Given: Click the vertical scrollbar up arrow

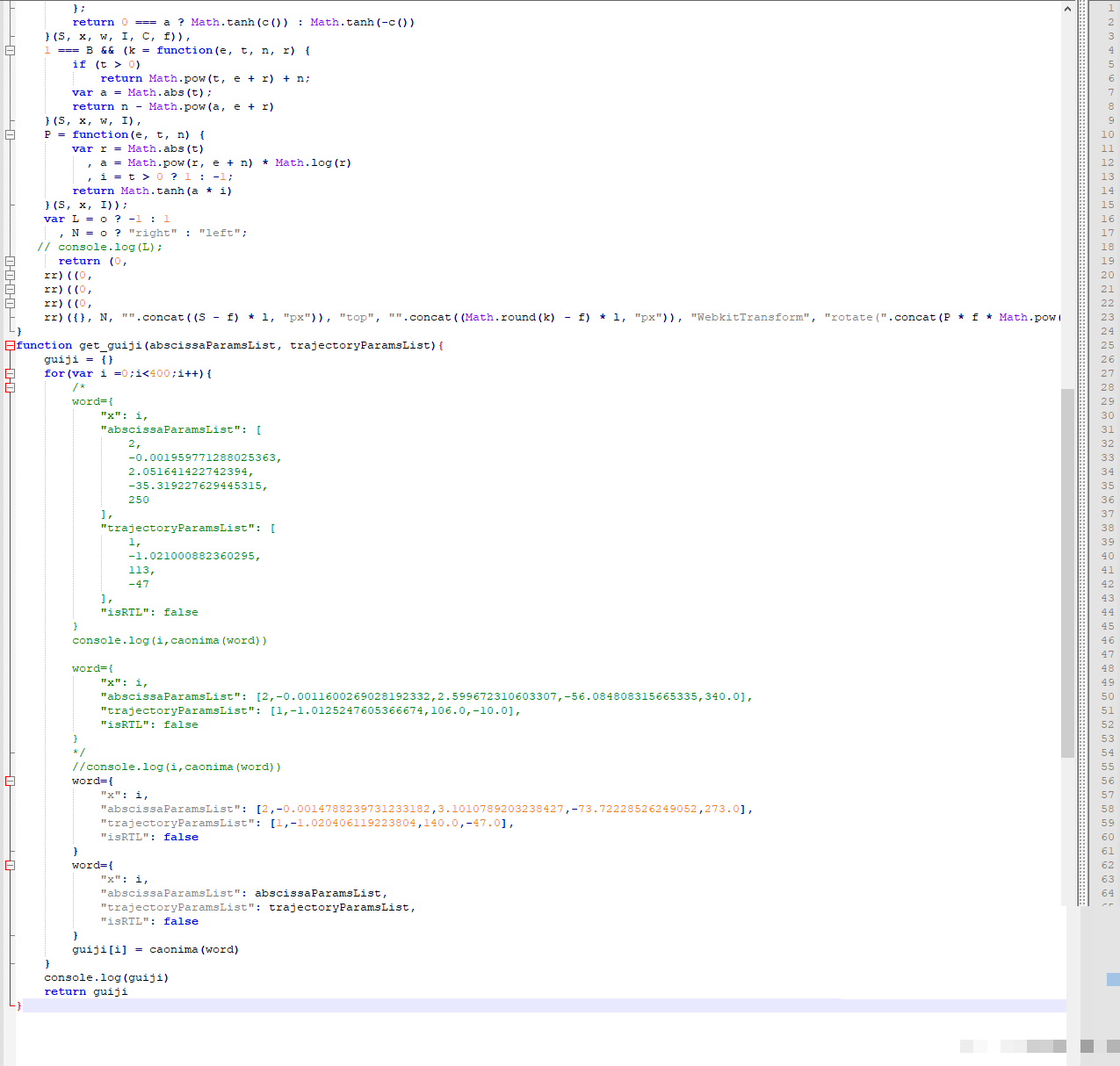Looking at the screenshot, I should tap(1067, 9).
